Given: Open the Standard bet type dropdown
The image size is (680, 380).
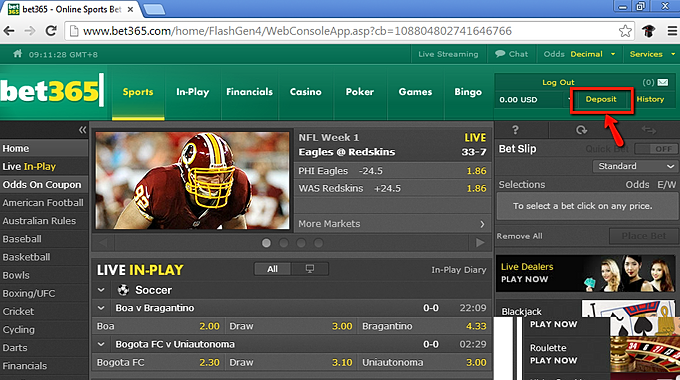Looking at the screenshot, I should tap(634, 166).
